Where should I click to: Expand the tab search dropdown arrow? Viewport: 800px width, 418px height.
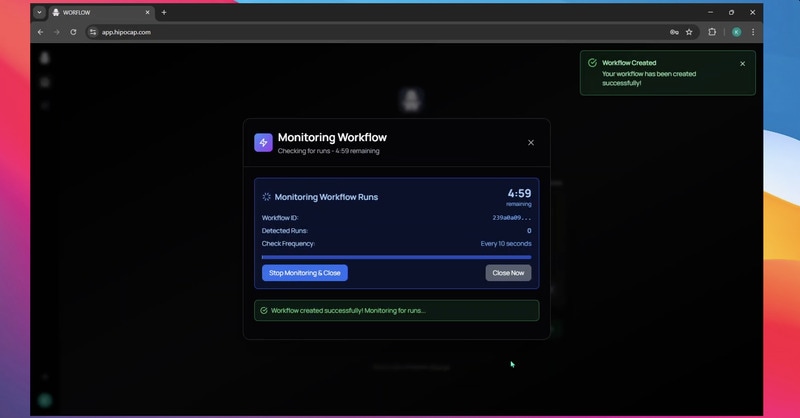tap(40, 12)
